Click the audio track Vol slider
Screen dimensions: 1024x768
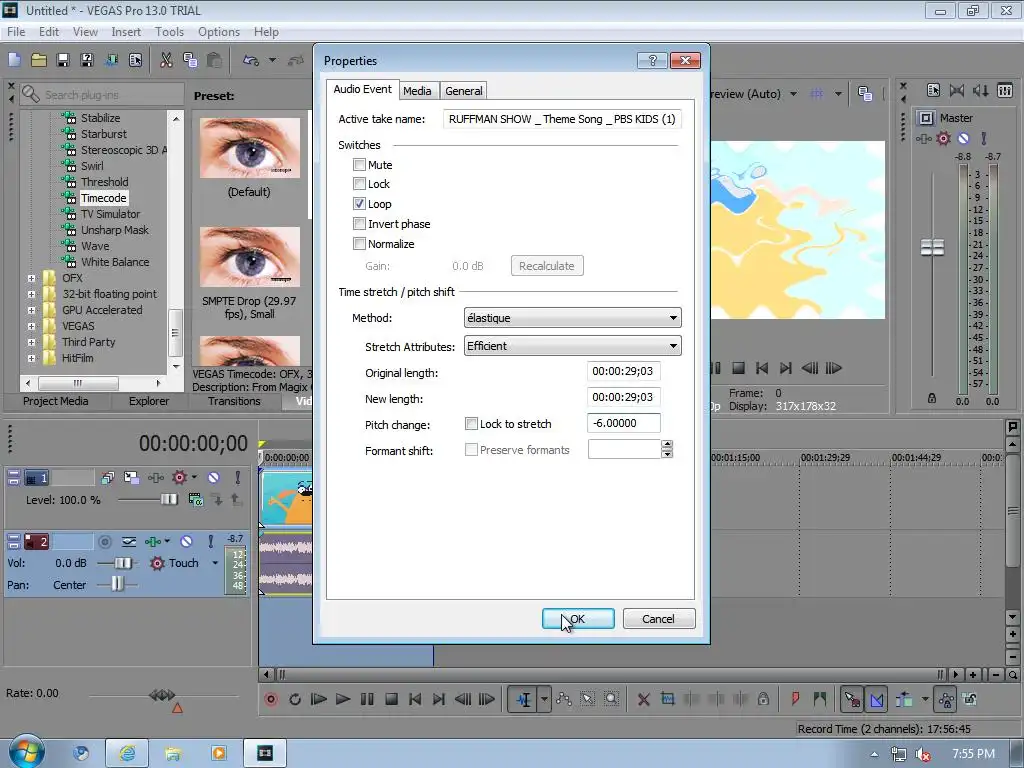(x=122, y=563)
